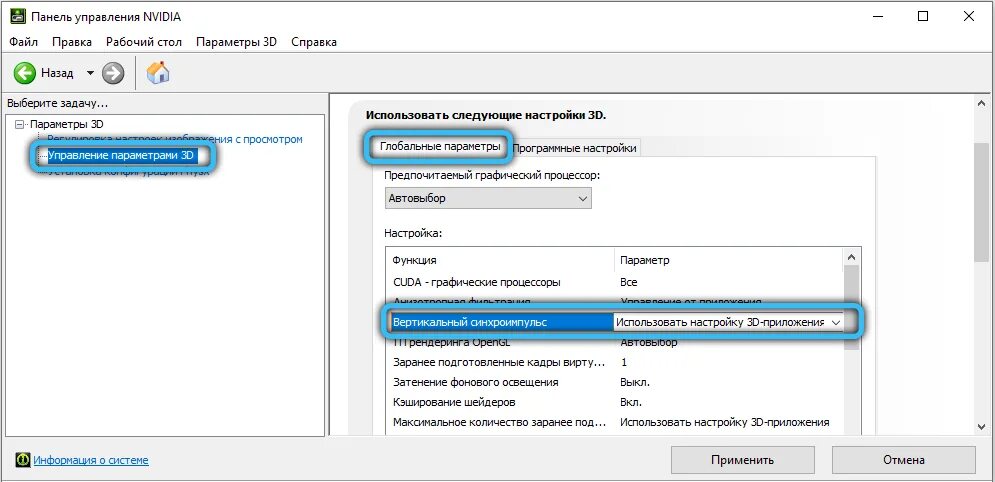Click the Назад label in toolbar
This screenshot has height=482, width=995.
click(57, 73)
